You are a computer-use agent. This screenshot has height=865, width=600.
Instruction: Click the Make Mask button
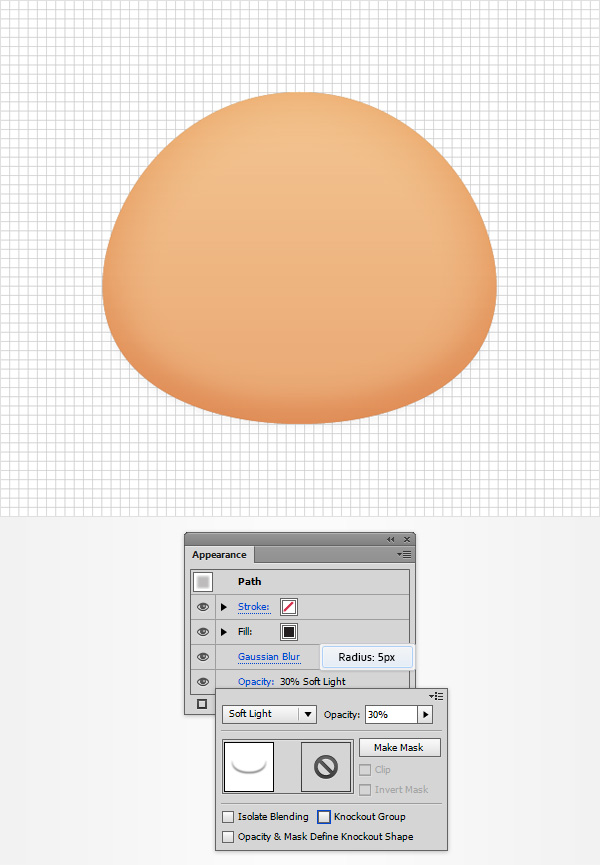399,748
